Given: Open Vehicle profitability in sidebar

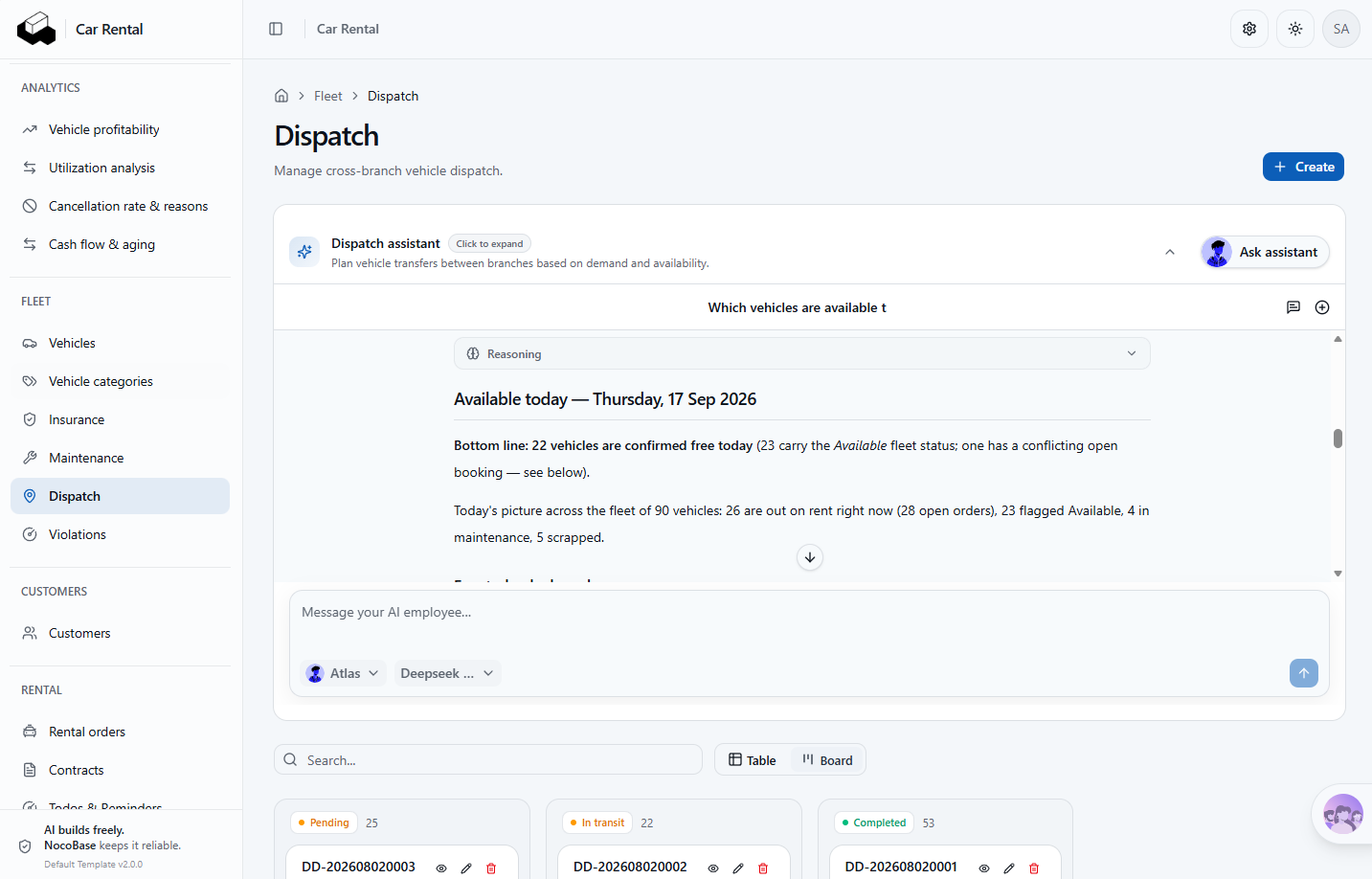Looking at the screenshot, I should point(120,129).
